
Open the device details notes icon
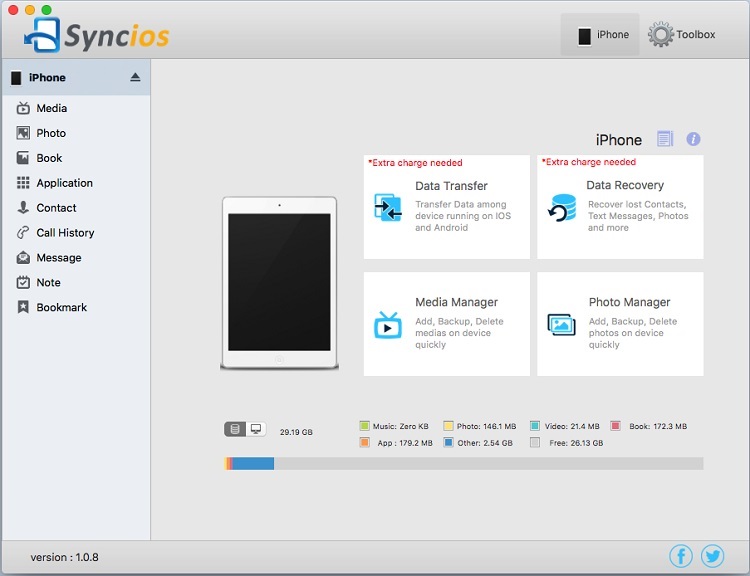pos(665,139)
